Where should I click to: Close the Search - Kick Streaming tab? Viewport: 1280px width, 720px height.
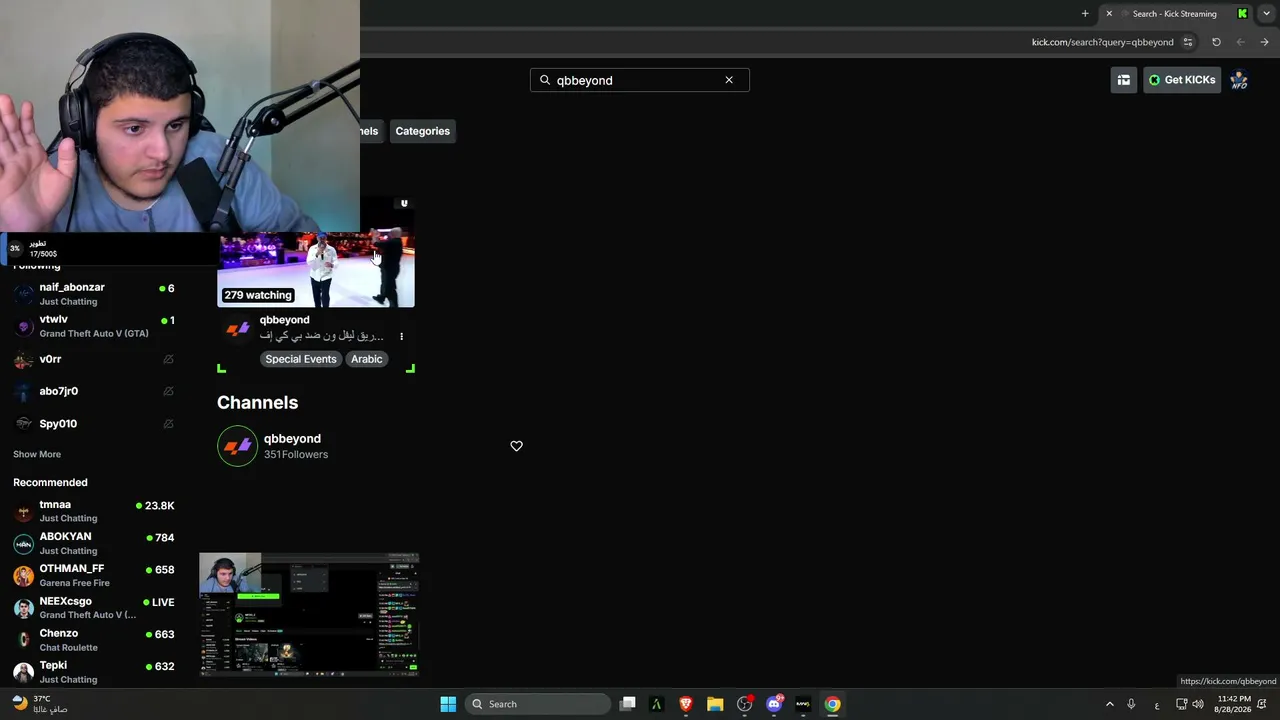1109,14
